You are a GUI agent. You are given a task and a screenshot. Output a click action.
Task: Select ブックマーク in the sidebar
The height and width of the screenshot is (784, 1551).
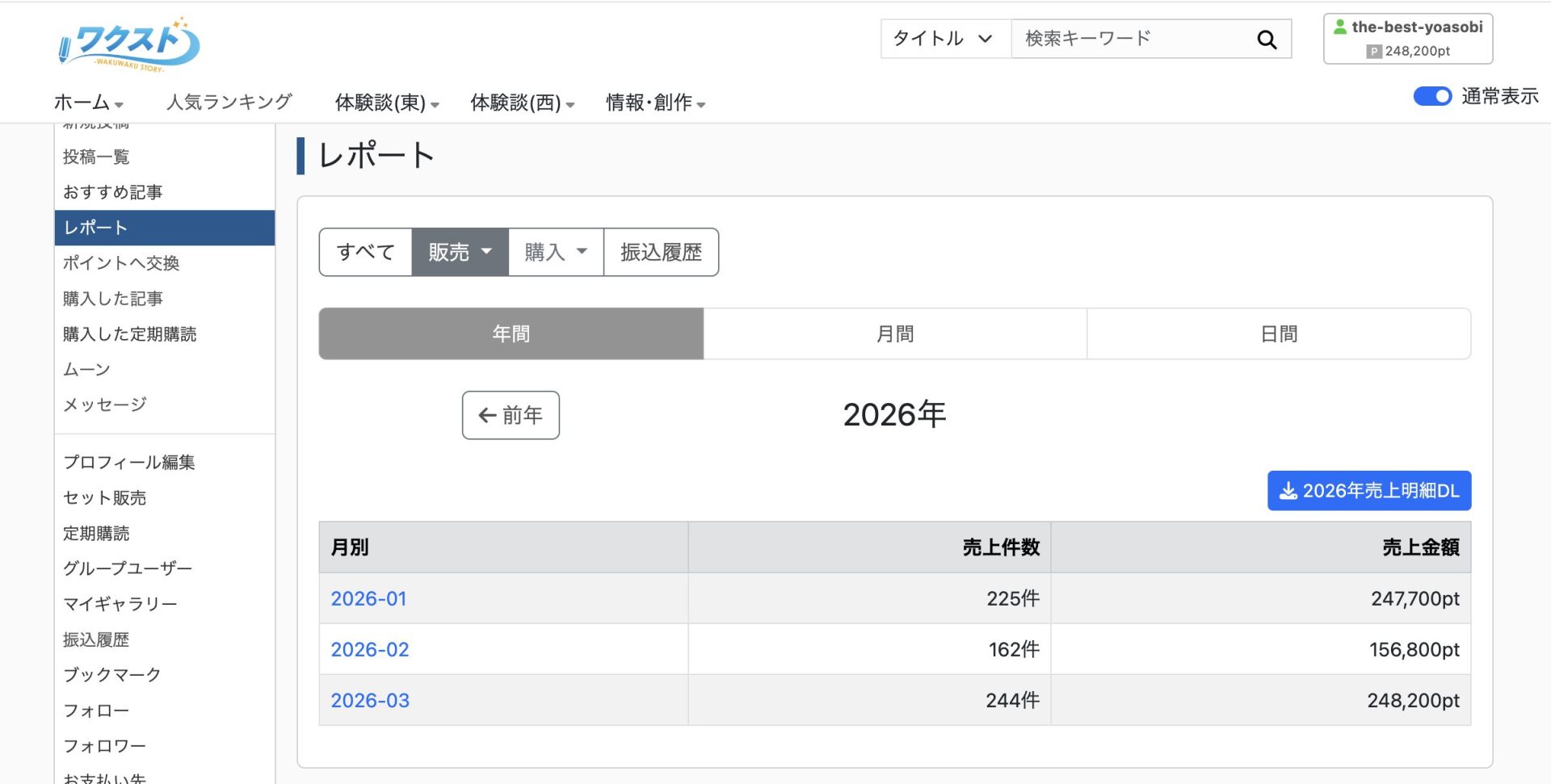[x=112, y=674]
